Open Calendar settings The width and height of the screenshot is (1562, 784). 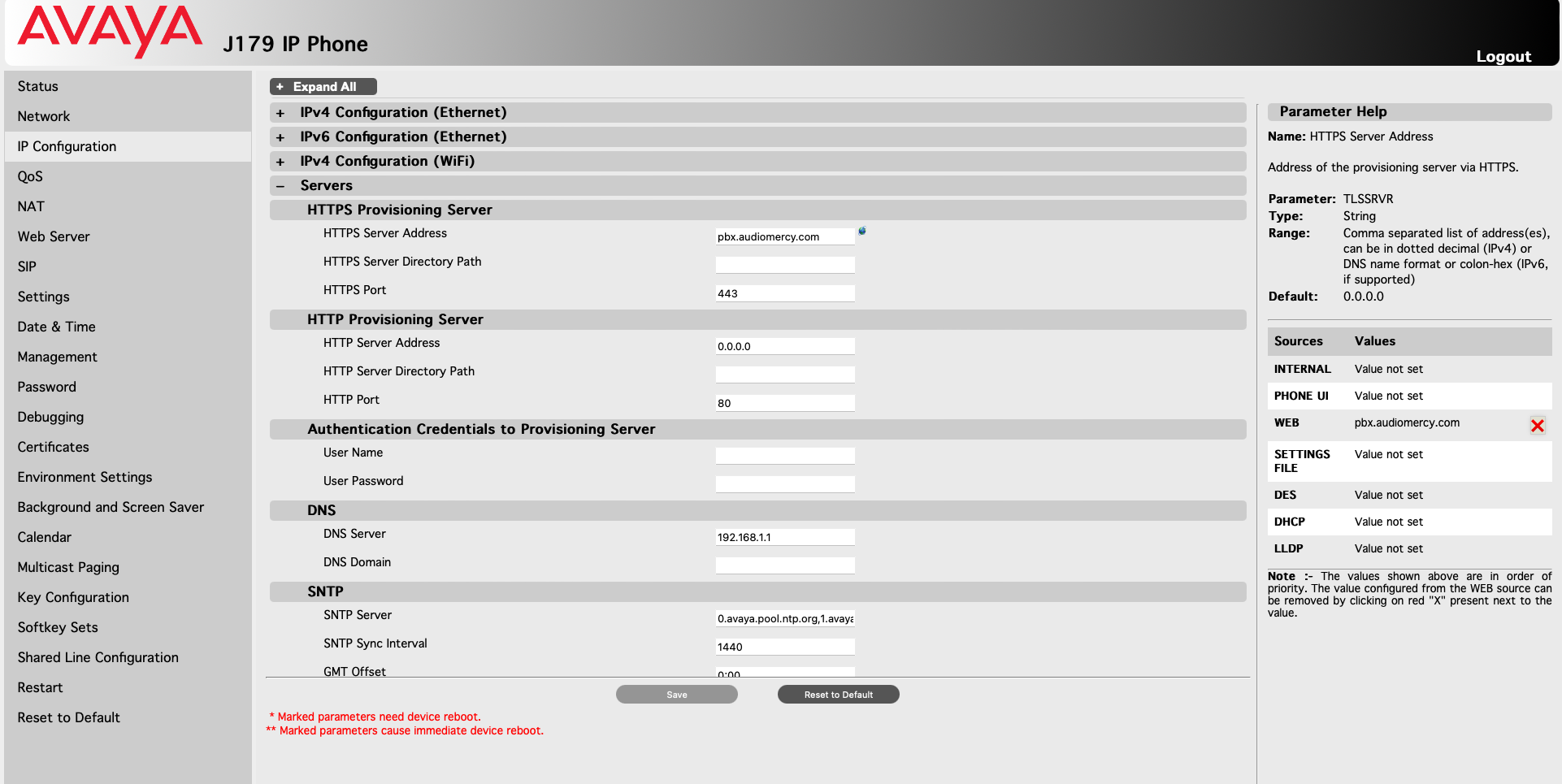click(128, 537)
